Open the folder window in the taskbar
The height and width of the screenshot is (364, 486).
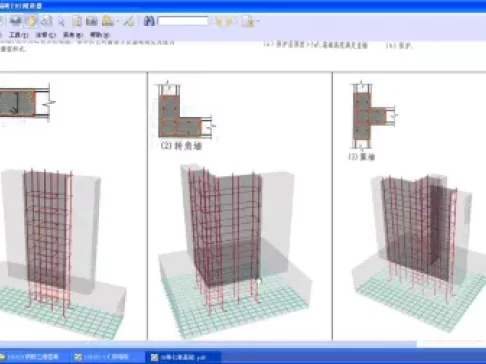point(32,357)
